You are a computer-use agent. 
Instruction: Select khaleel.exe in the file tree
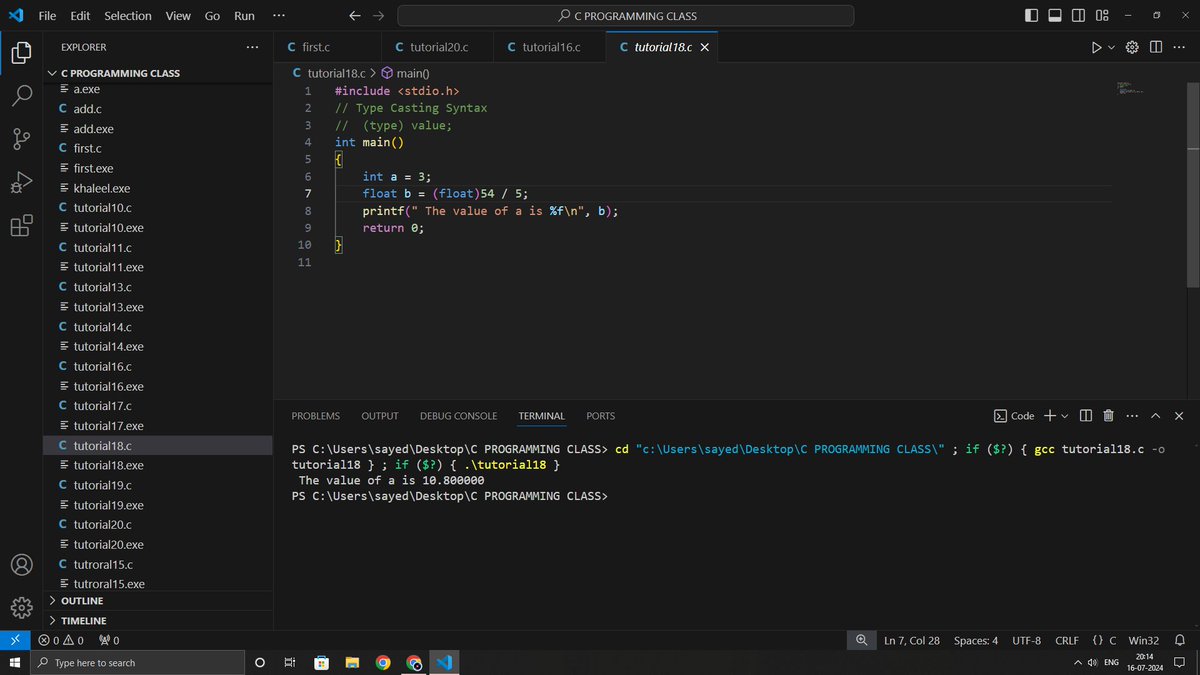tap(157, 188)
